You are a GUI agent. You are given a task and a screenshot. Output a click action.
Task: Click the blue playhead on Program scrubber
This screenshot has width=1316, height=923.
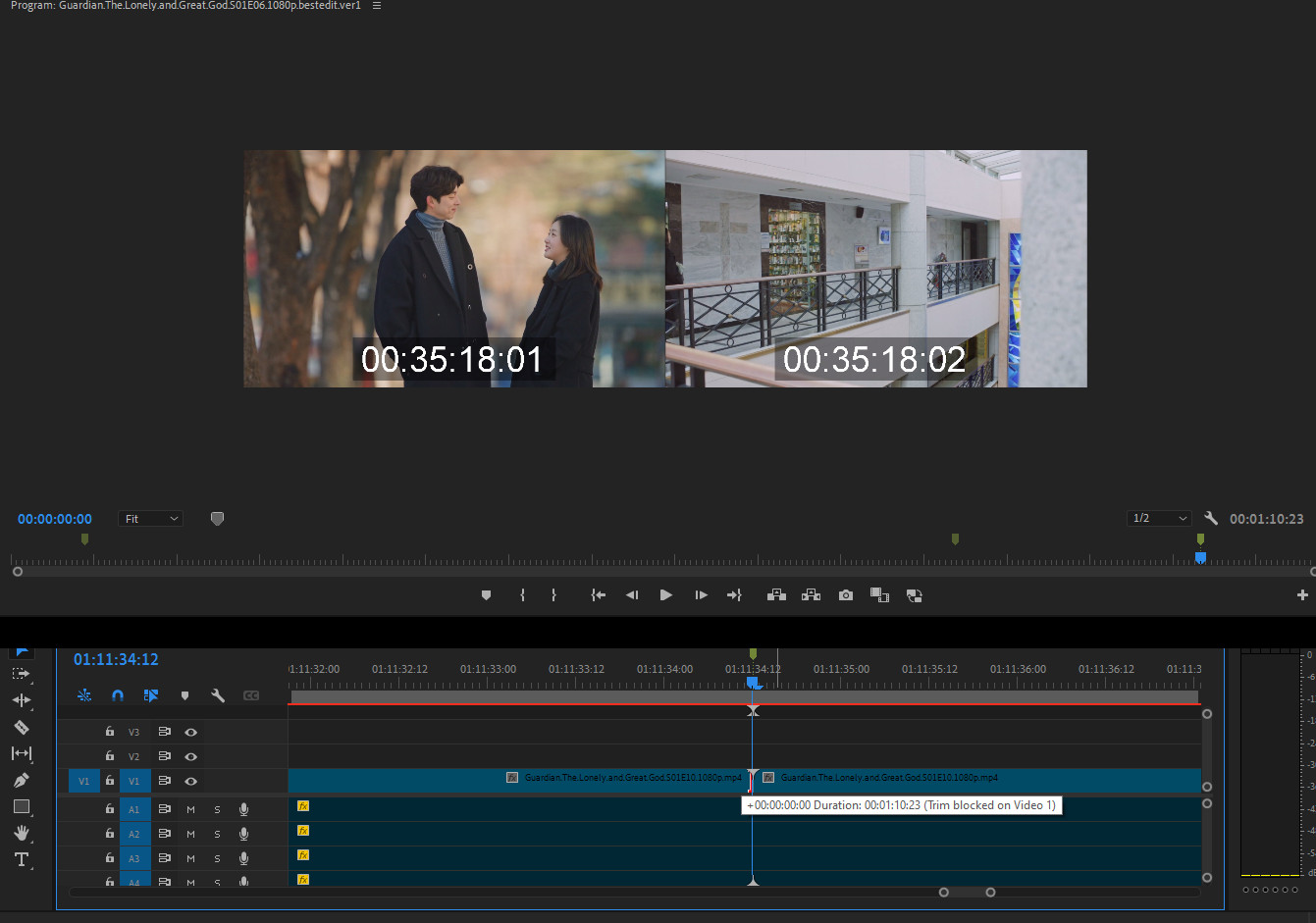(1200, 557)
